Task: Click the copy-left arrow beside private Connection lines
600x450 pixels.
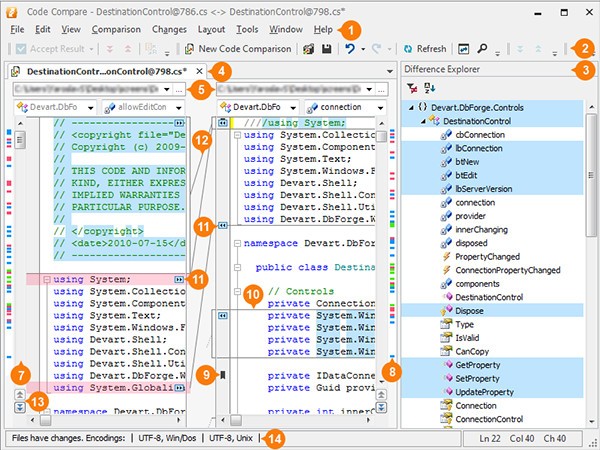Action: coord(225,315)
